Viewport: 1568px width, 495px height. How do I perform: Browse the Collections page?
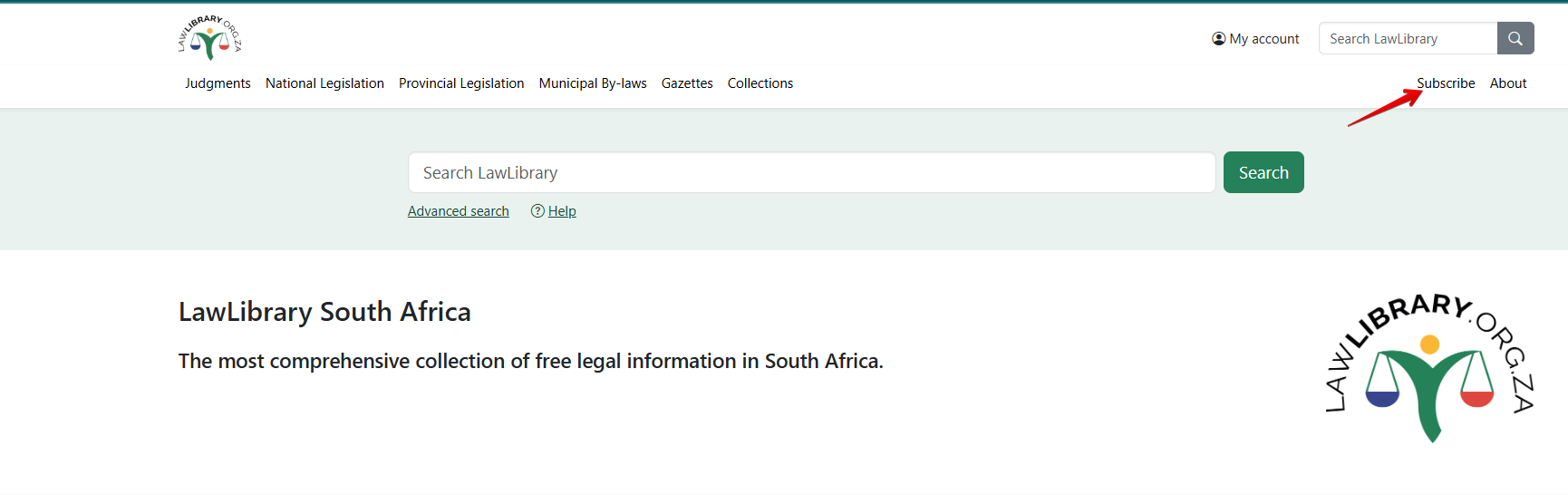tap(760, 83)
